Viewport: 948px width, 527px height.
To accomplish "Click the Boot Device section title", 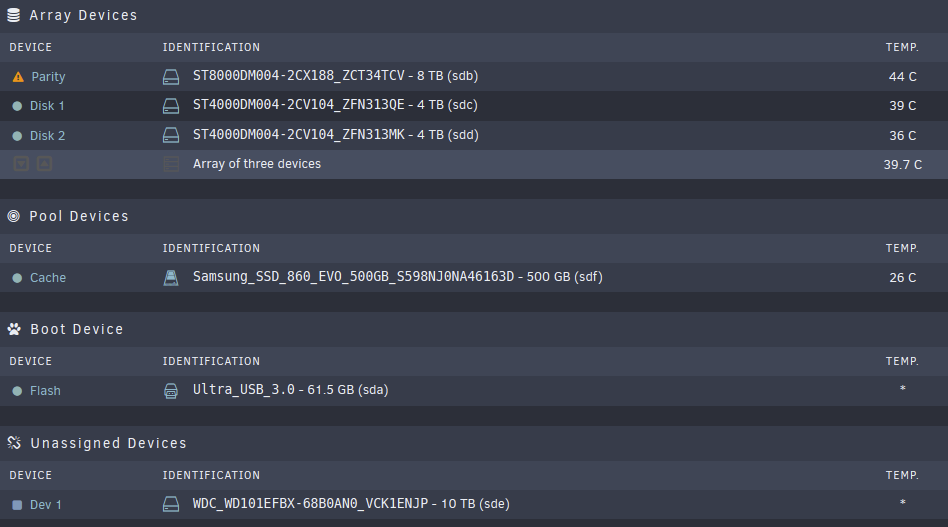I will pyautogui.click(x=77, y=329).
